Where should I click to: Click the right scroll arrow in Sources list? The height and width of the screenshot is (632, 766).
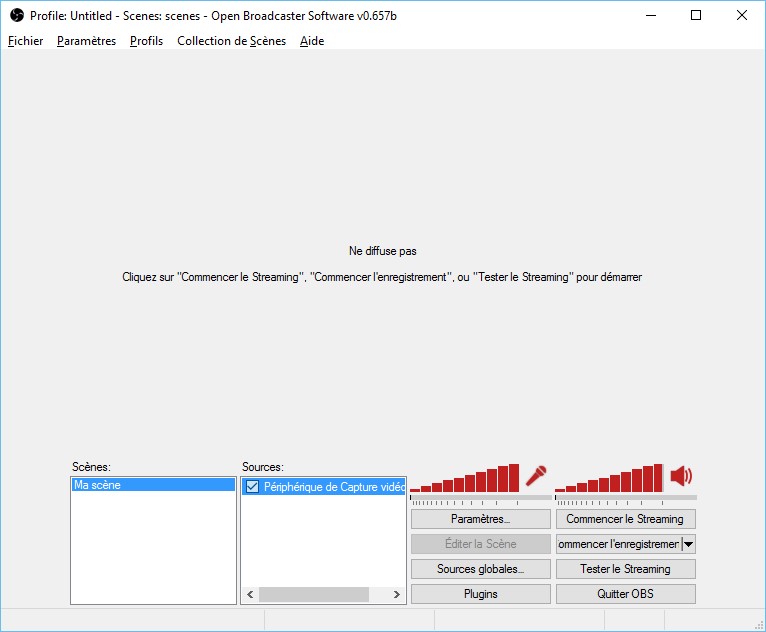pyautogui.click(x=396, y=594)
